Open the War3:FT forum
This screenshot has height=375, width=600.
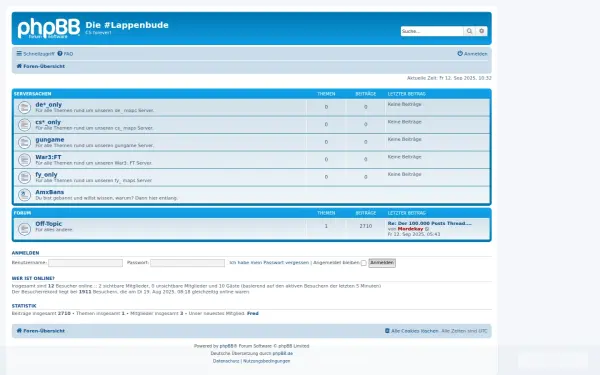(x=48, y=157)
